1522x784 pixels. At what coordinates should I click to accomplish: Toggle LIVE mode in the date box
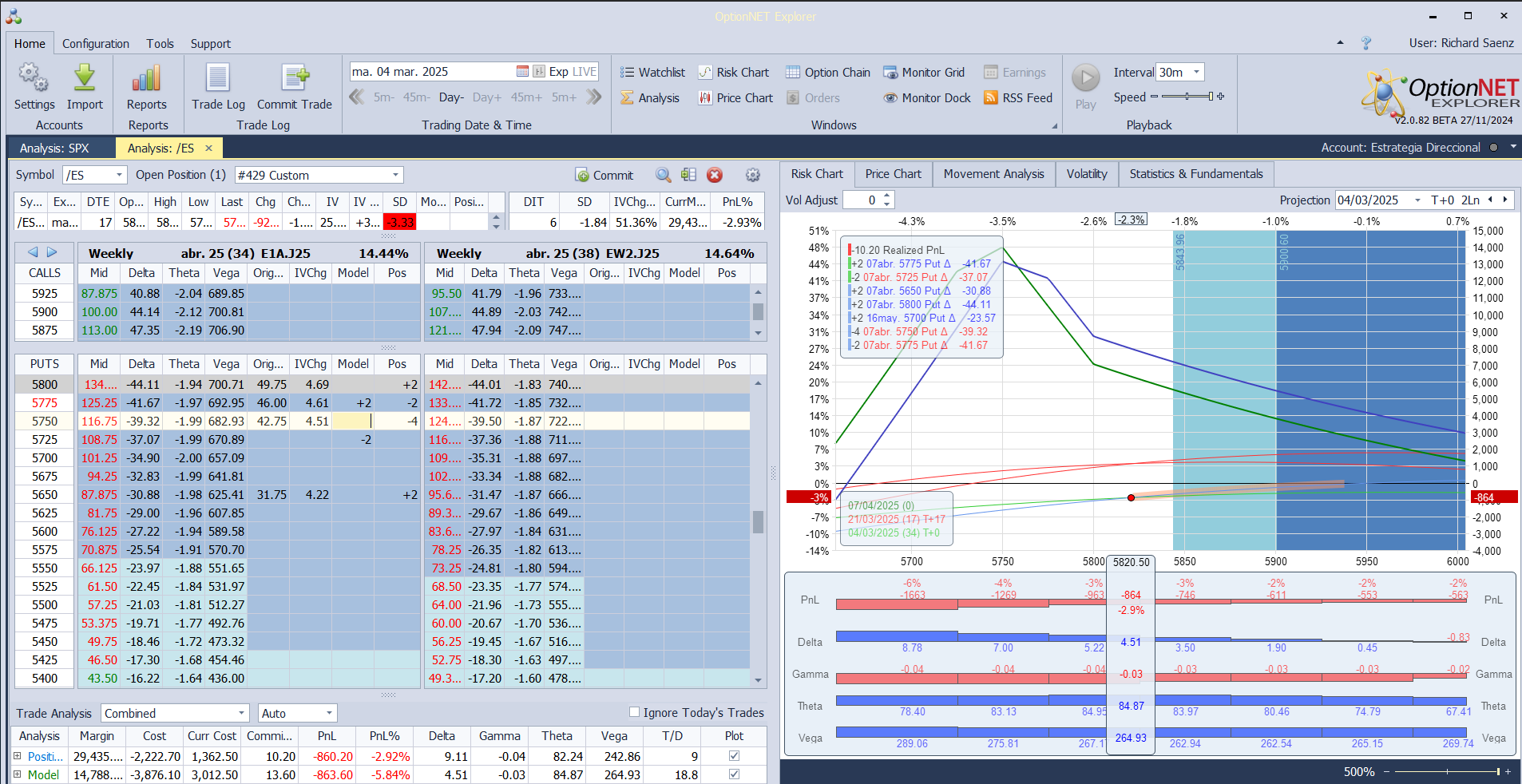584,71
